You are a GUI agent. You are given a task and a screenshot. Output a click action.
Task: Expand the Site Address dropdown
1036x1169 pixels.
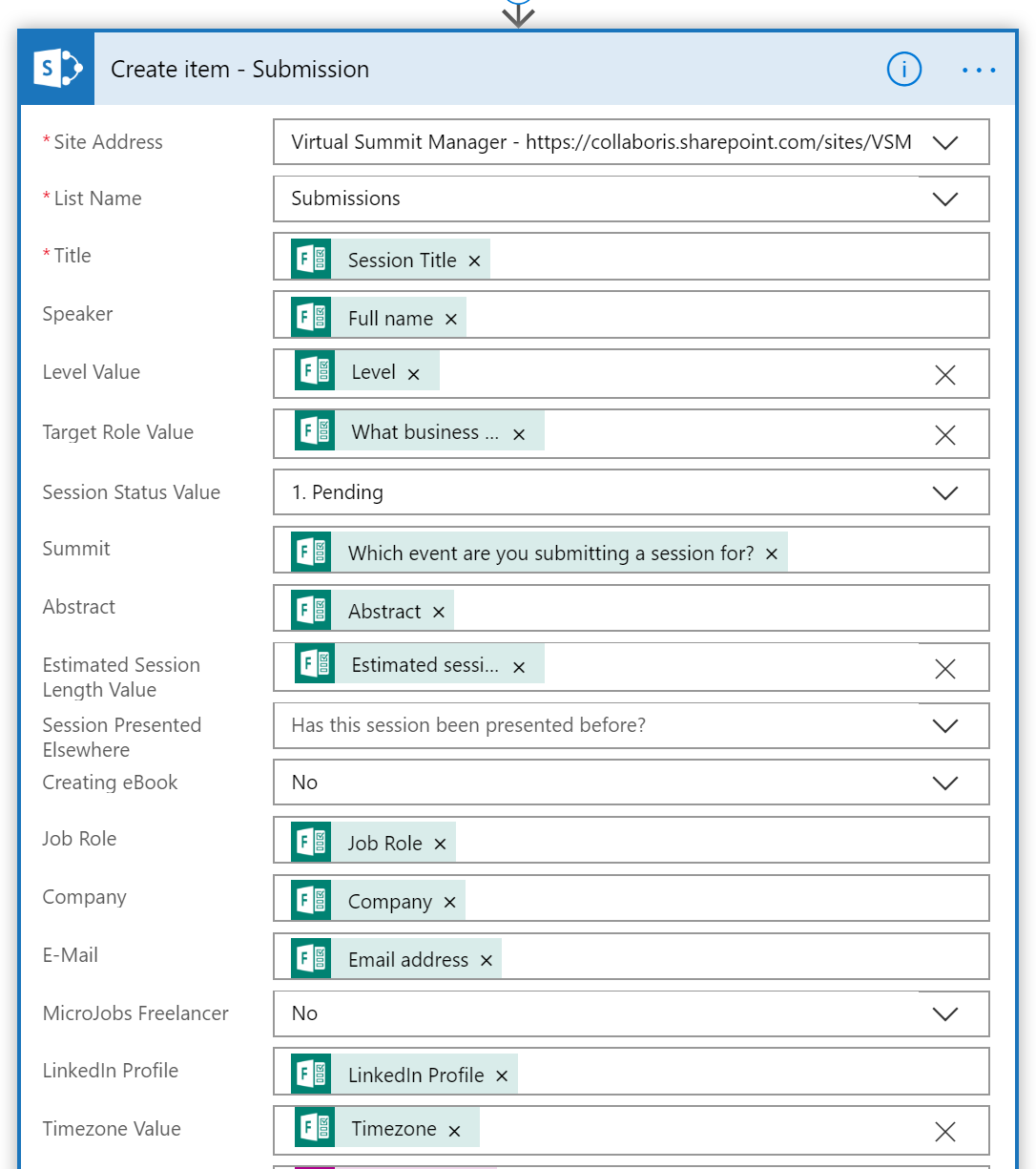pos(945,142)
